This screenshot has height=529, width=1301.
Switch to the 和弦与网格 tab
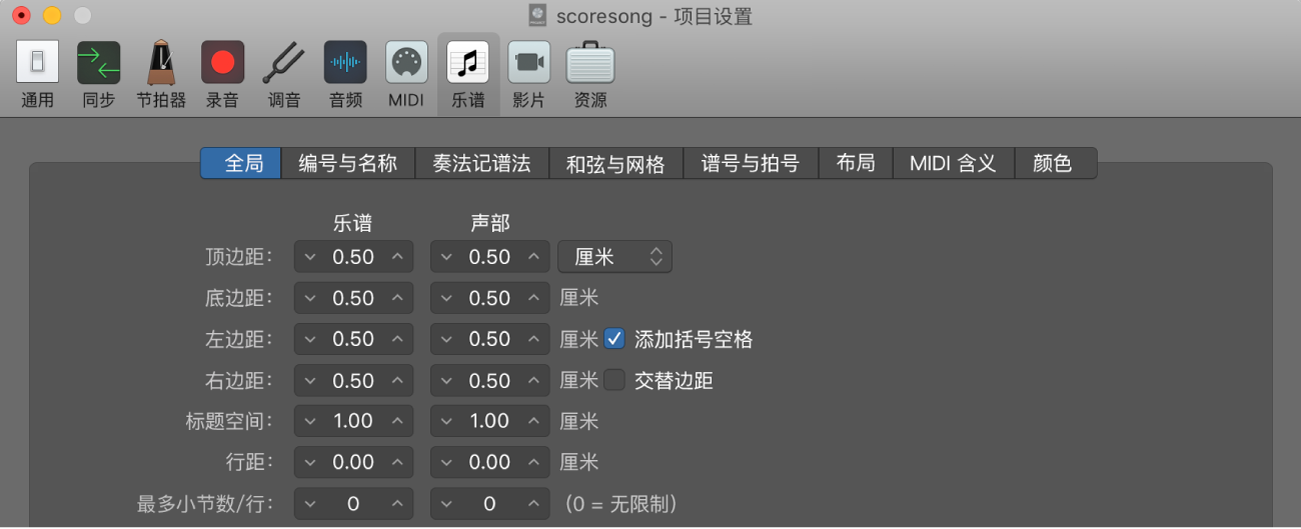616,163
